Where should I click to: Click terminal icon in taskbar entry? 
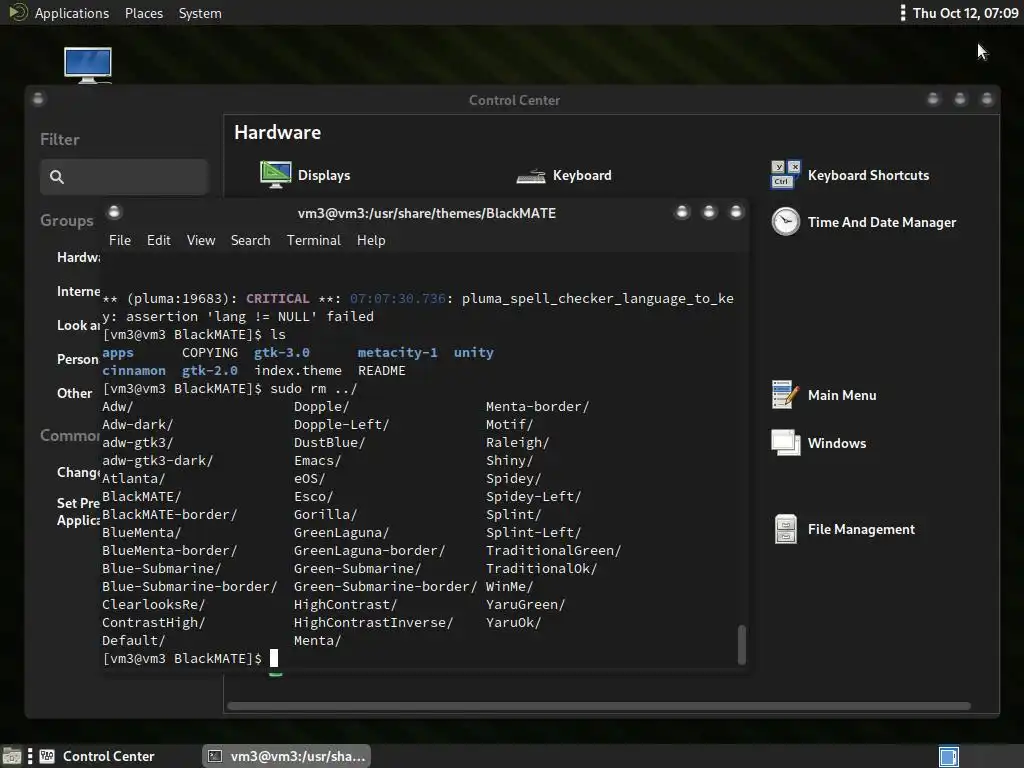click(x=215, y=756)
